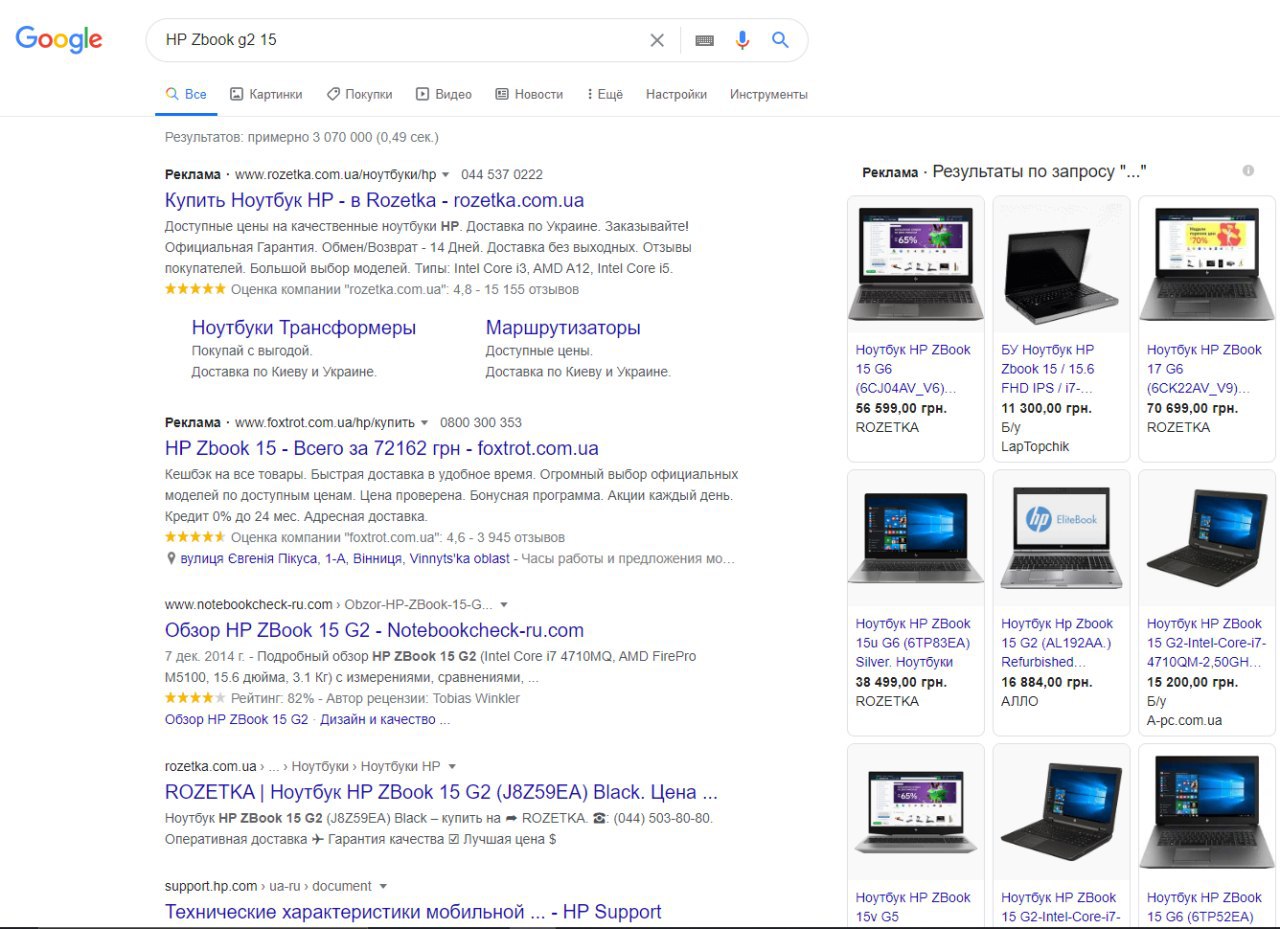Viewport: 1280px width, 929px height.
Task: Click the Google logo
Action: [x=59, y=40]
